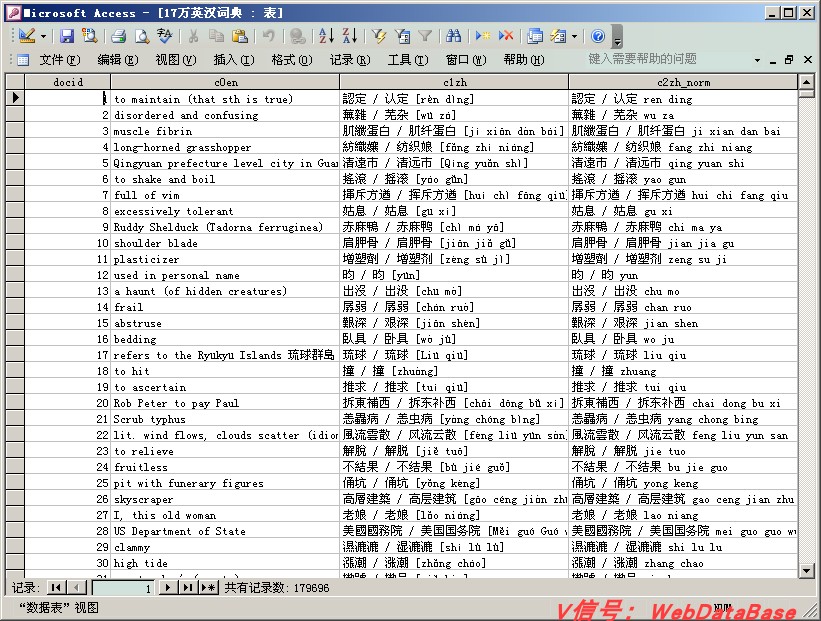Filter by form icon

pos(402,36)
